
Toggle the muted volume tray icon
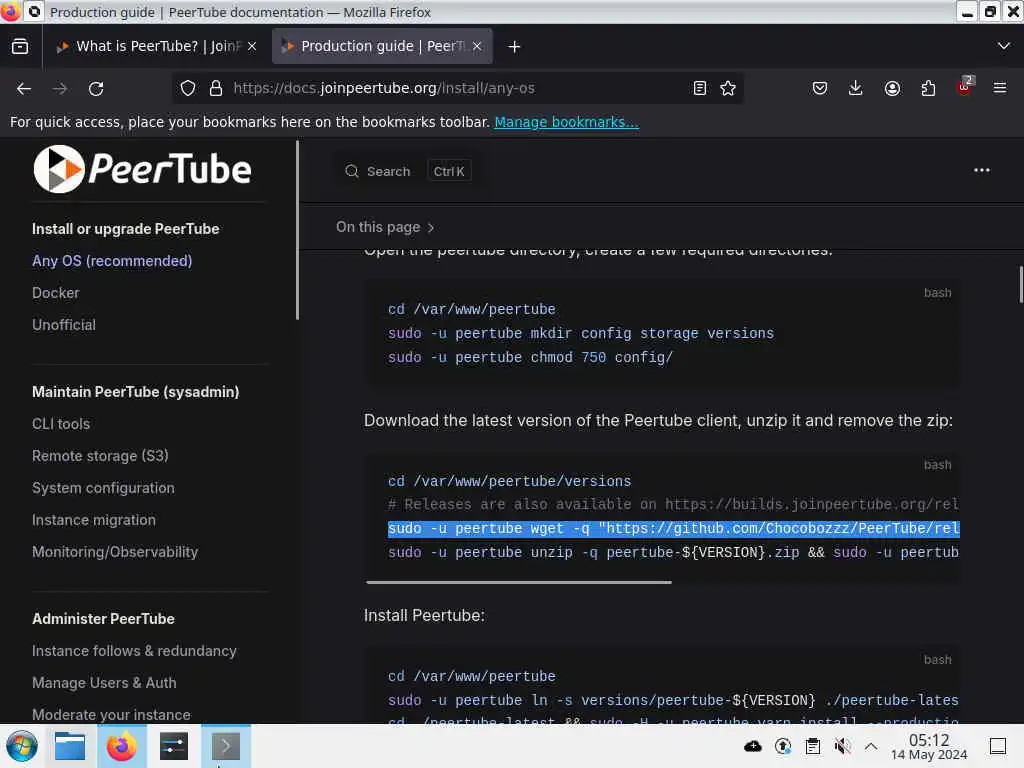[842, 746]
